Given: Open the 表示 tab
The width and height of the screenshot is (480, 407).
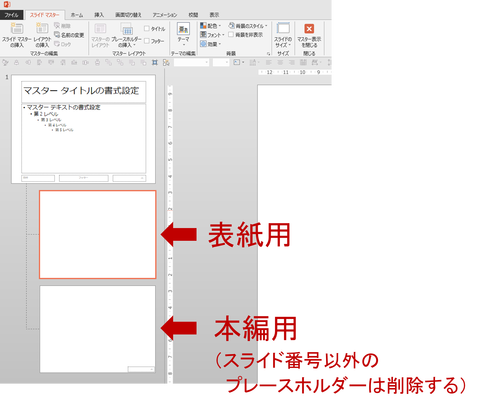Looking at the screenshot, I should coord(214,15).
